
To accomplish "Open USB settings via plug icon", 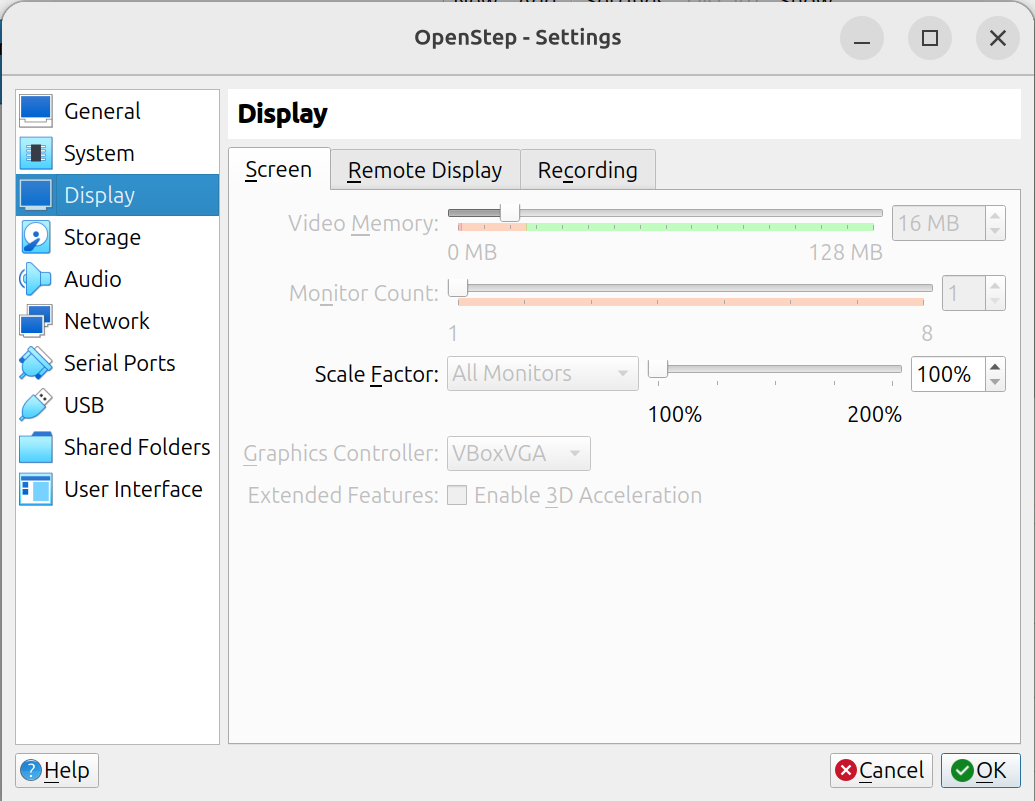I will 36,405.
